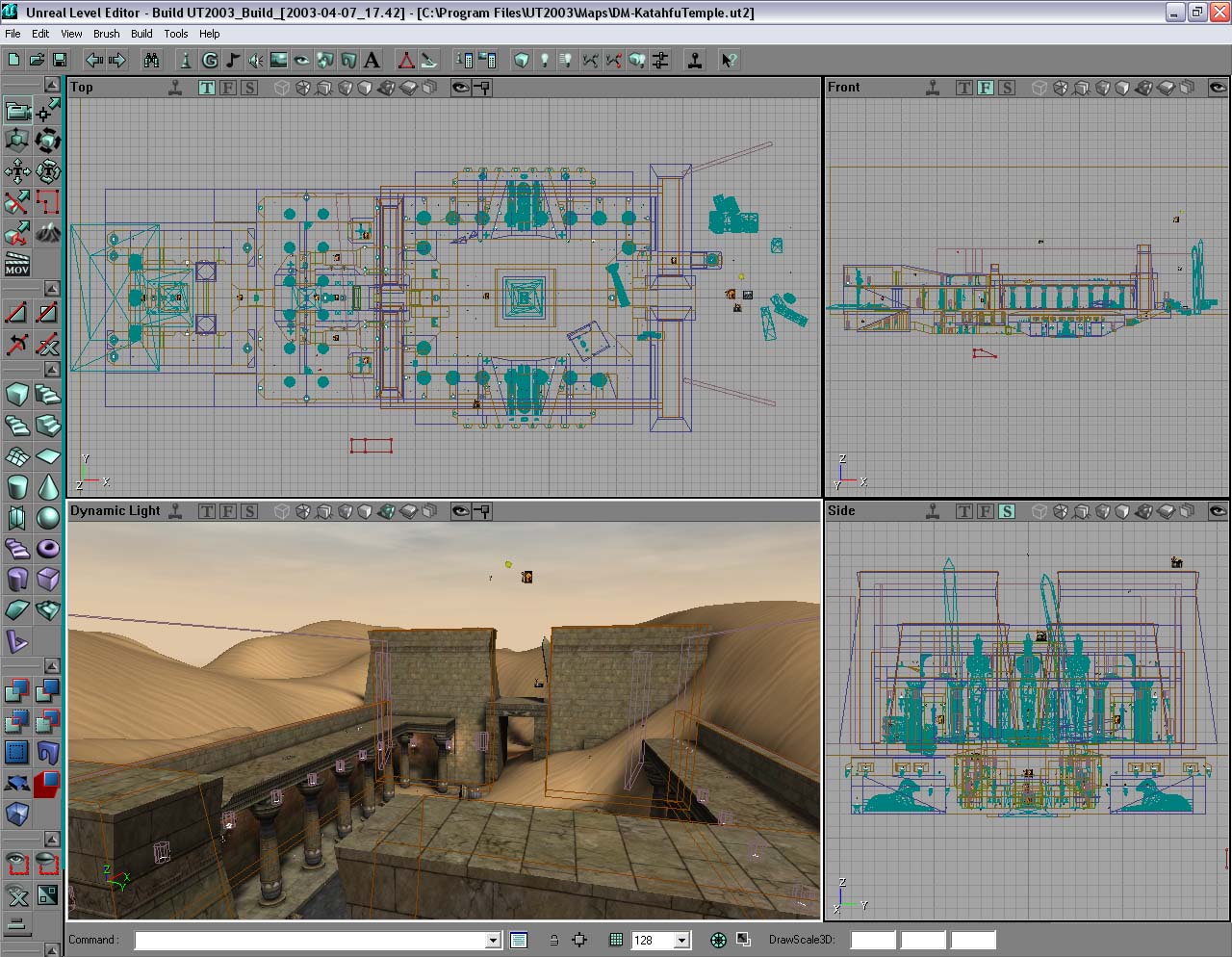Open the Tools menu
The height and width of the screenshot is (957, 1232).
click(176, 34)
